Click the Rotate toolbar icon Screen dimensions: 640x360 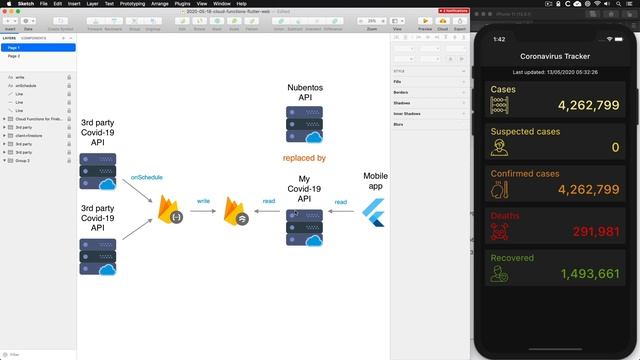click(200, 21)
